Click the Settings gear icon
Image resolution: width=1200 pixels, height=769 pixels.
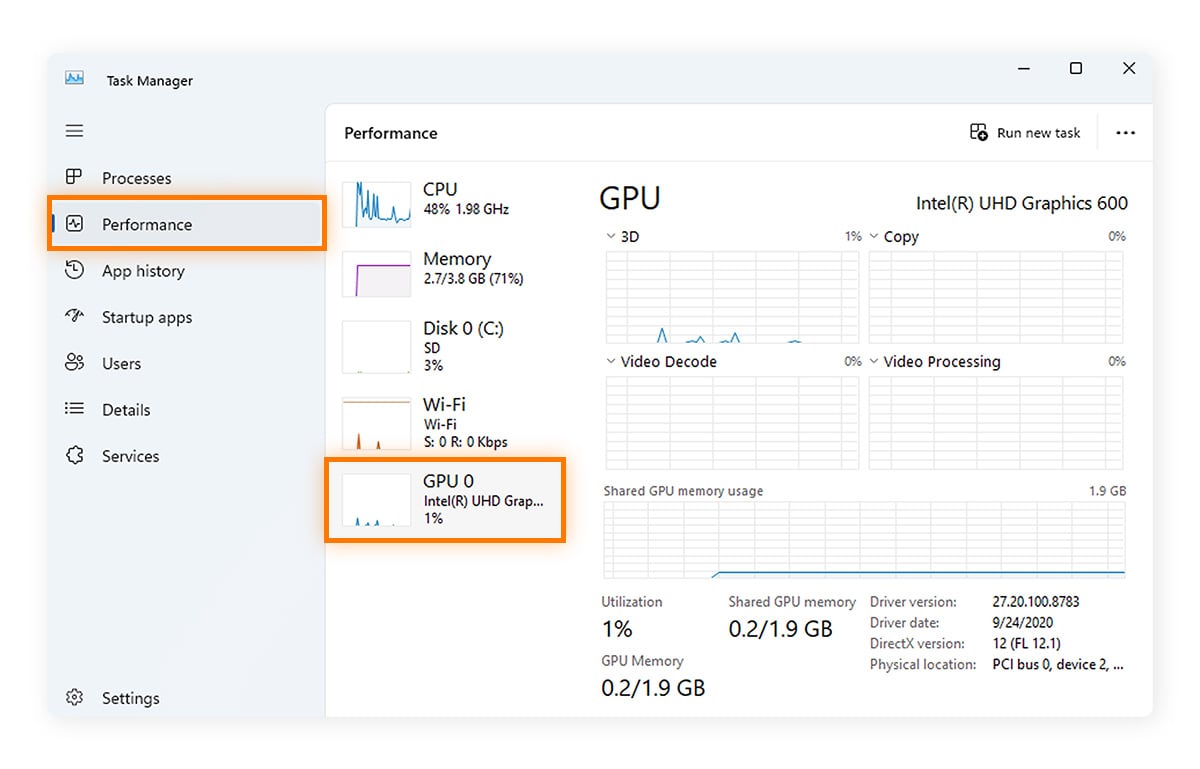(74, 697)
